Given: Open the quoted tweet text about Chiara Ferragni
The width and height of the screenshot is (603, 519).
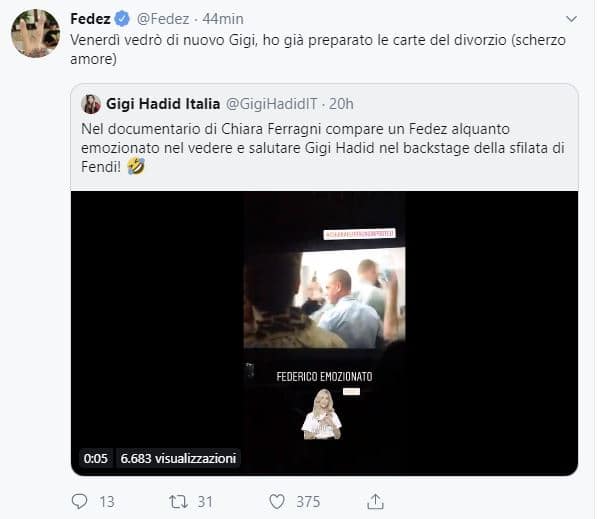Looking at the screenshot, I should coord(320,147).
